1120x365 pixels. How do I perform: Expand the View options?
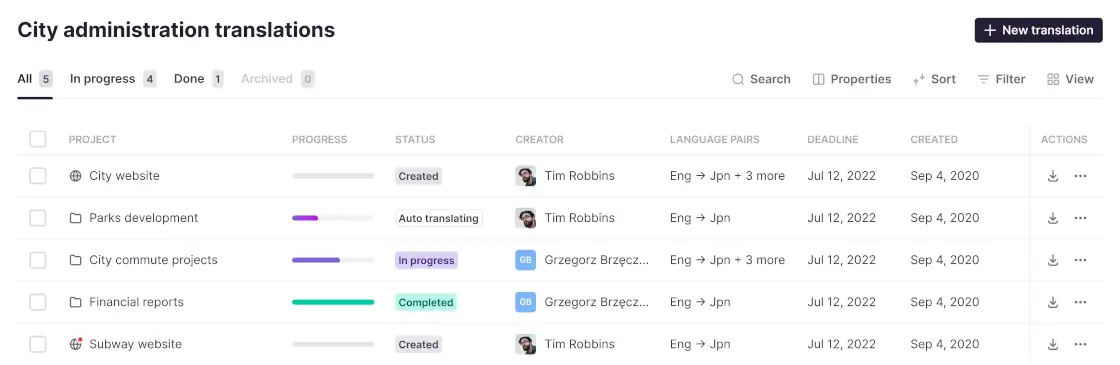pyautogui.click(x=1070, y=79)
